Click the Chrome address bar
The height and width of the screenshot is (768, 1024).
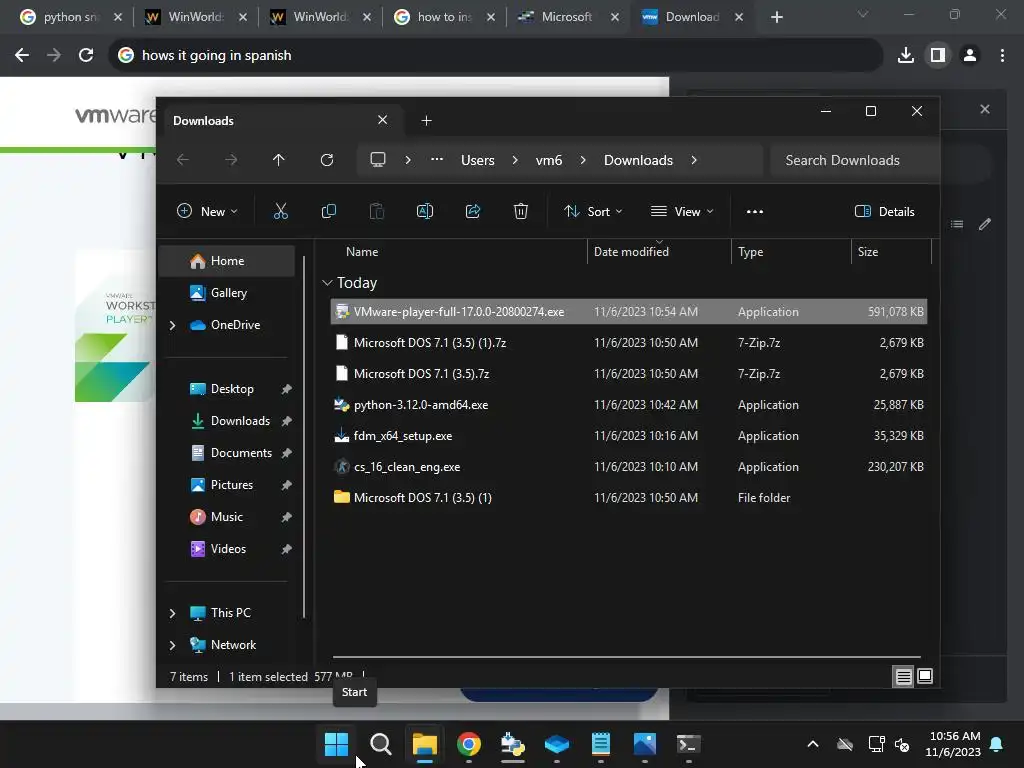tap(495, 56)
